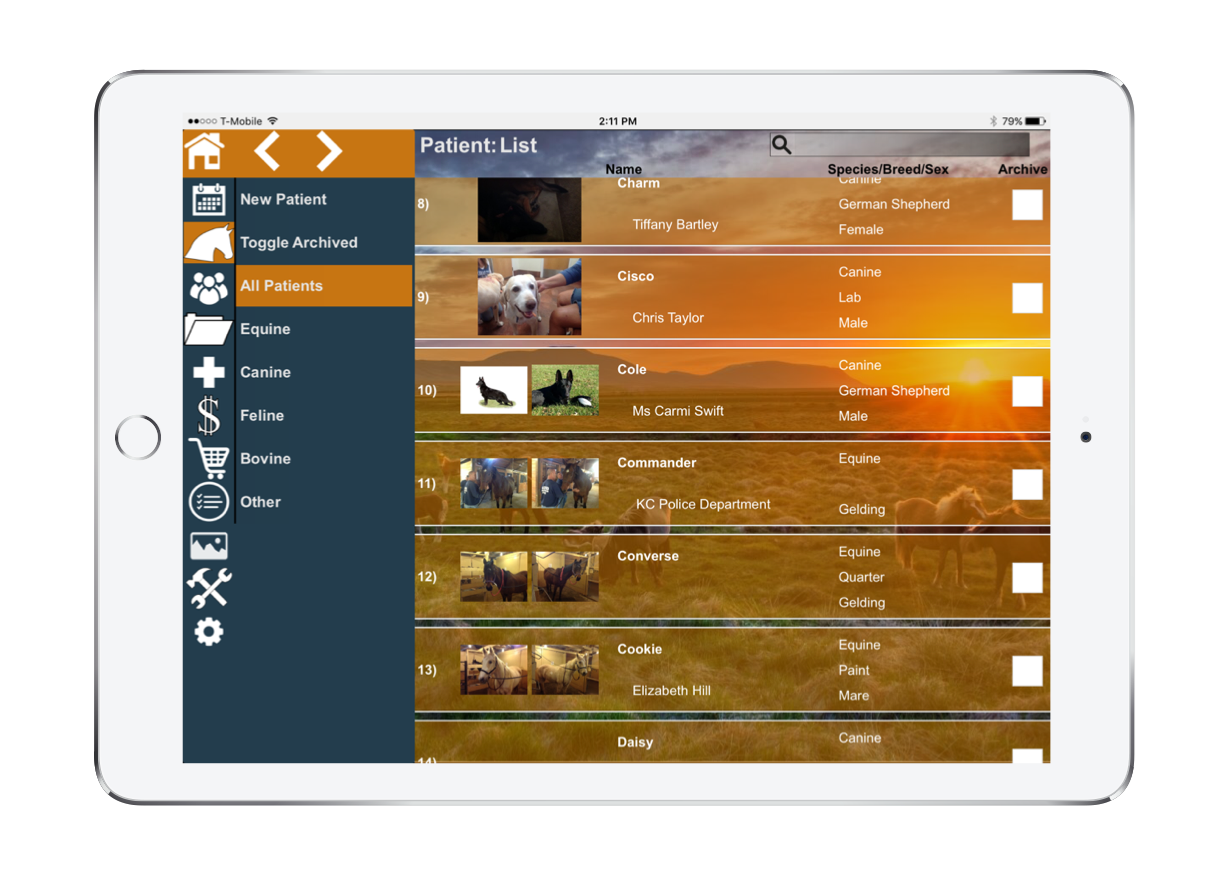
Task: Open the folder icon in sidebar
Action: [208, 329]
